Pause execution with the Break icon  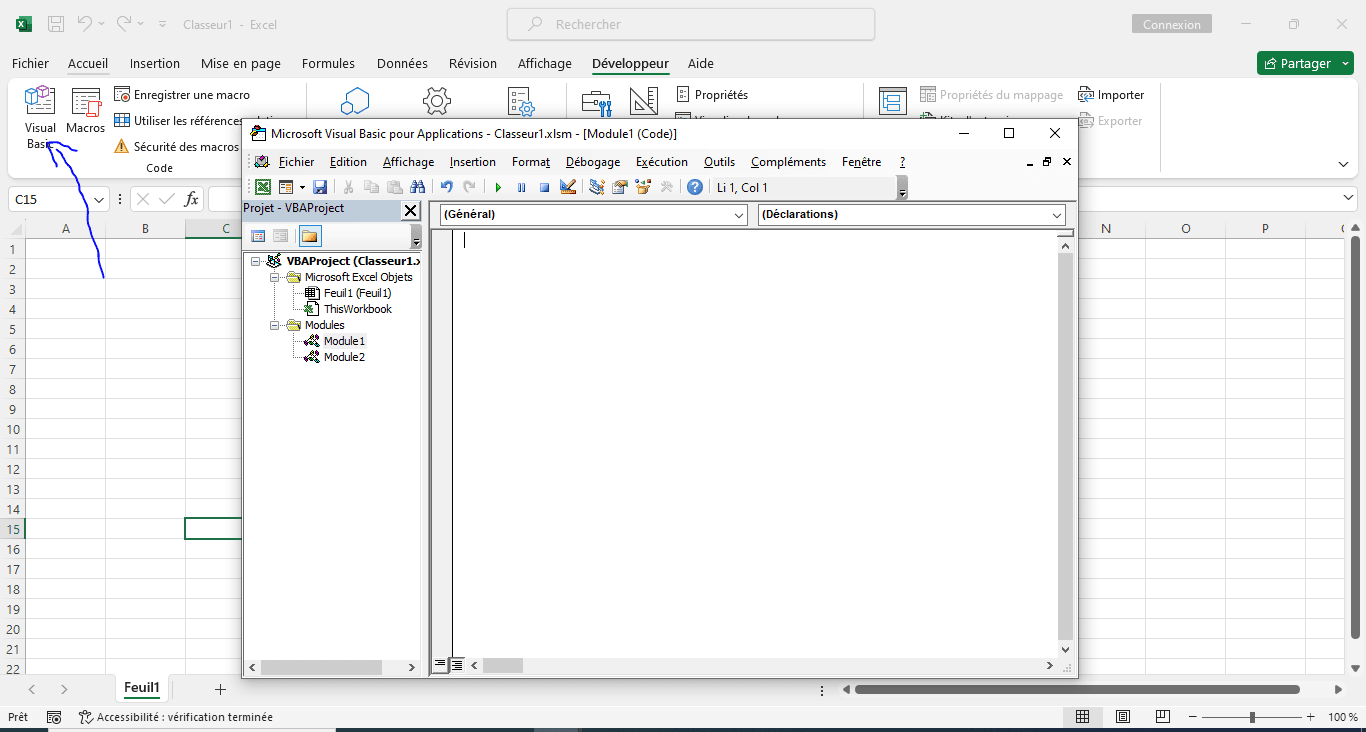click(521, 187)
